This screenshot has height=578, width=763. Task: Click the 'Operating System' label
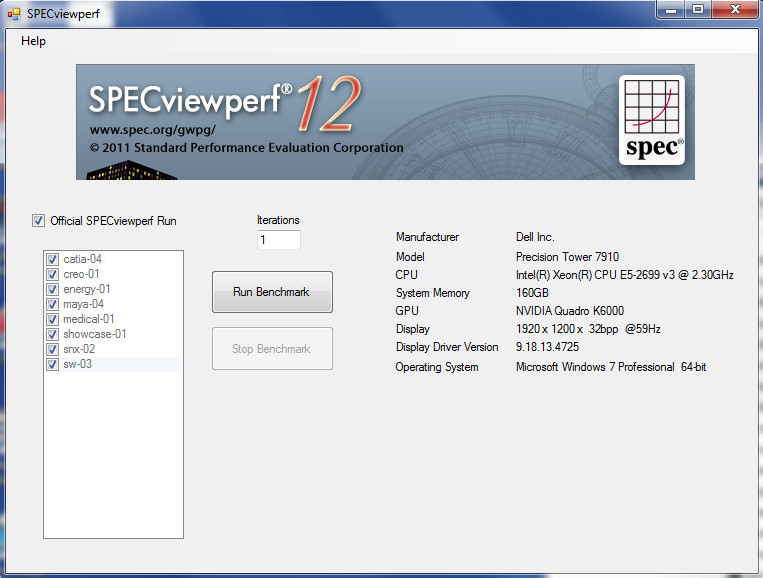[436, 367]
